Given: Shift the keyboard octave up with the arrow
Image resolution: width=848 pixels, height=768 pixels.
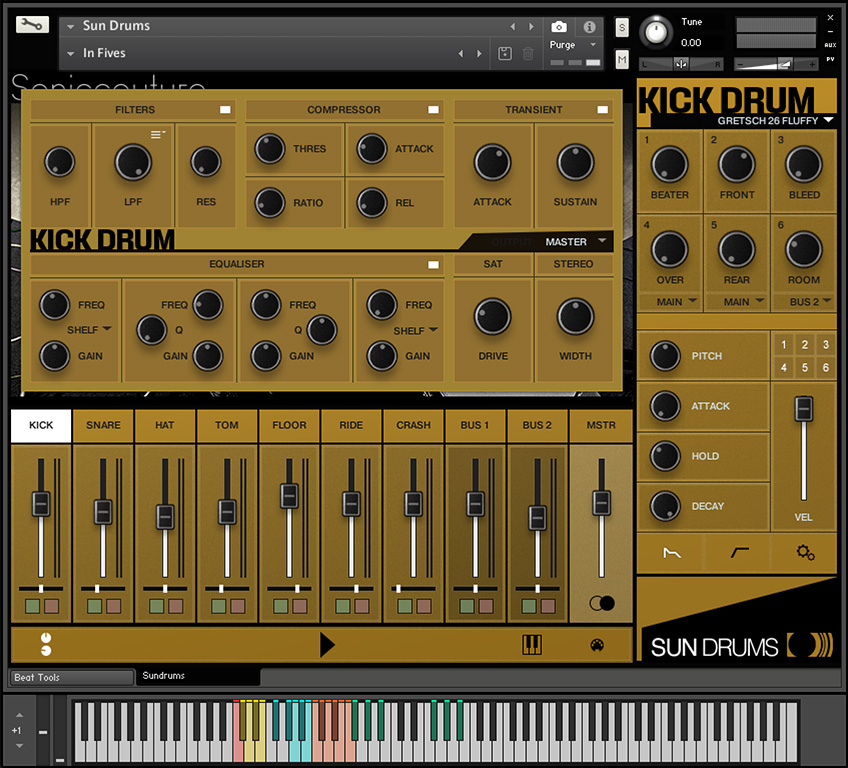Looking at the screenshot, I should 19,715.
